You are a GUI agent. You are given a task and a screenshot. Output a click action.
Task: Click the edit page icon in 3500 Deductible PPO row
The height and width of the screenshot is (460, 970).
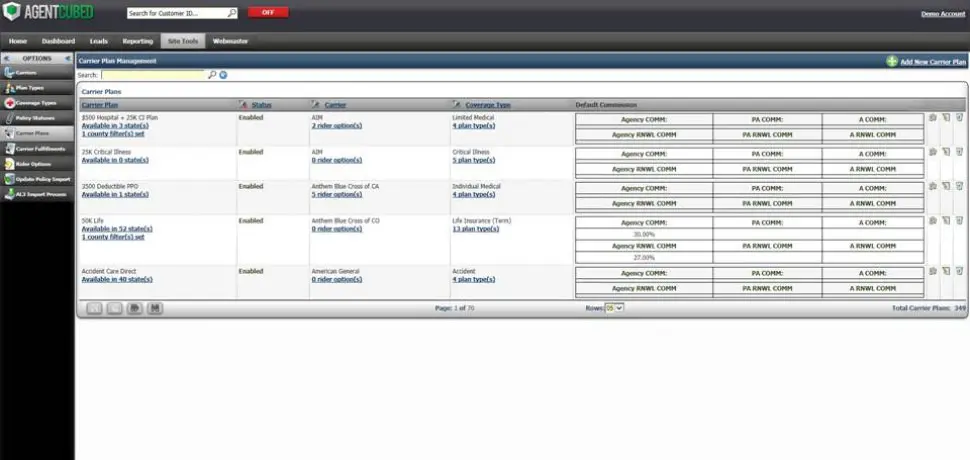click(946, 186)
